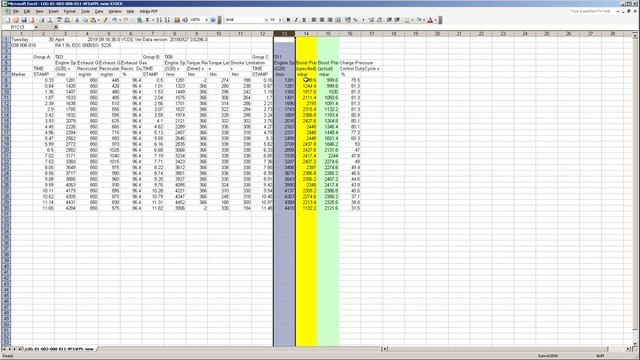Open the Paste options dropdown arrow

point(98,20)
